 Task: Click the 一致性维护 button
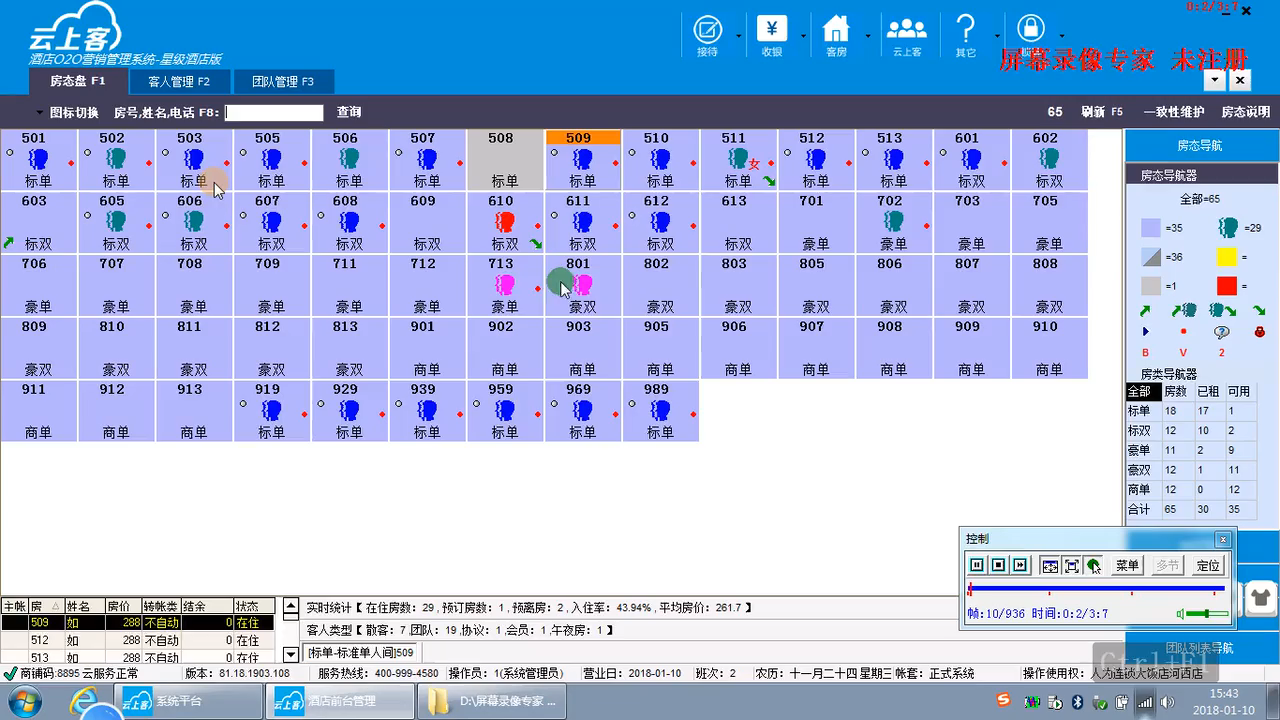1174,112
